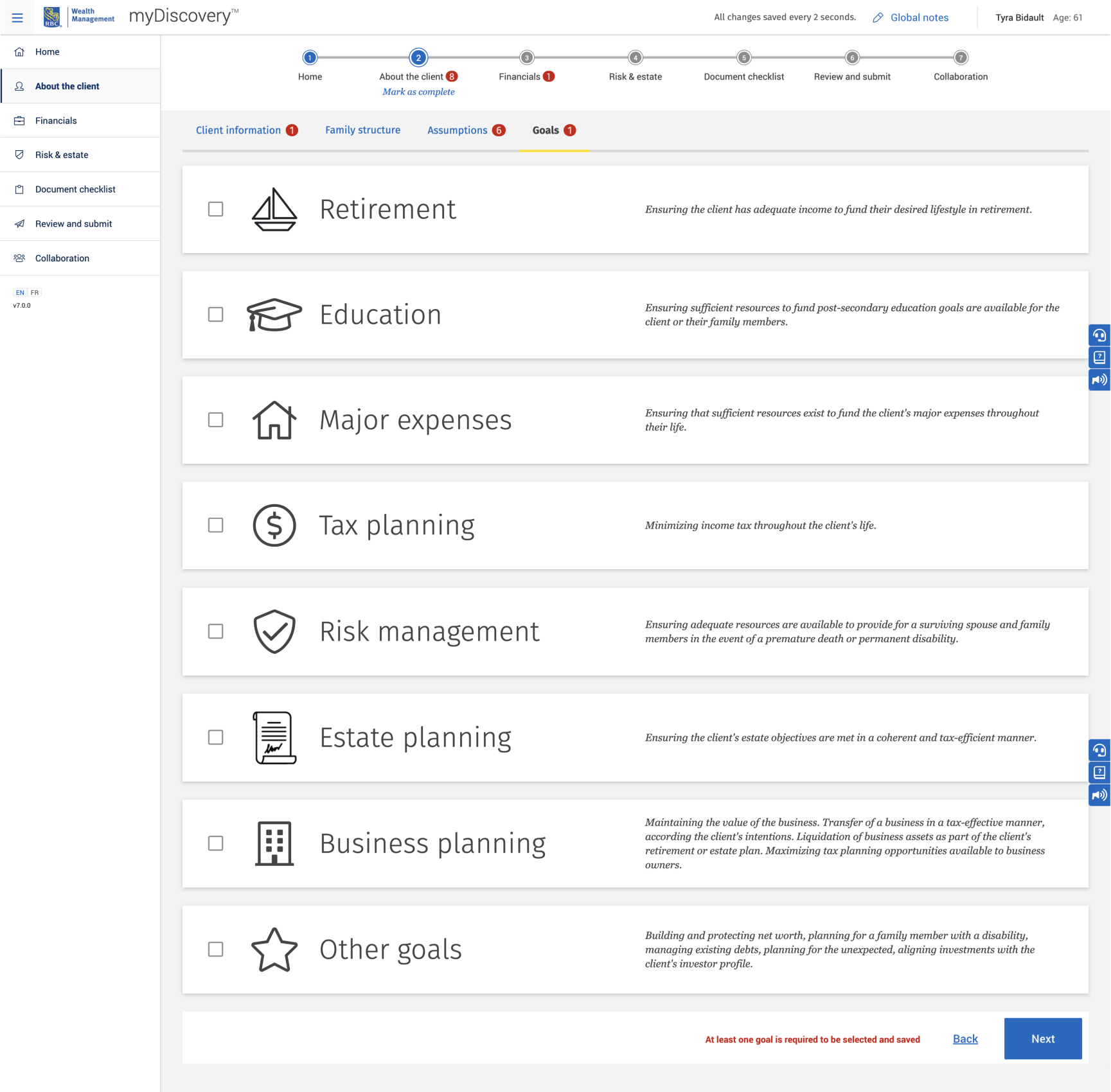Click the Retirement goal title text

[388, 209]
